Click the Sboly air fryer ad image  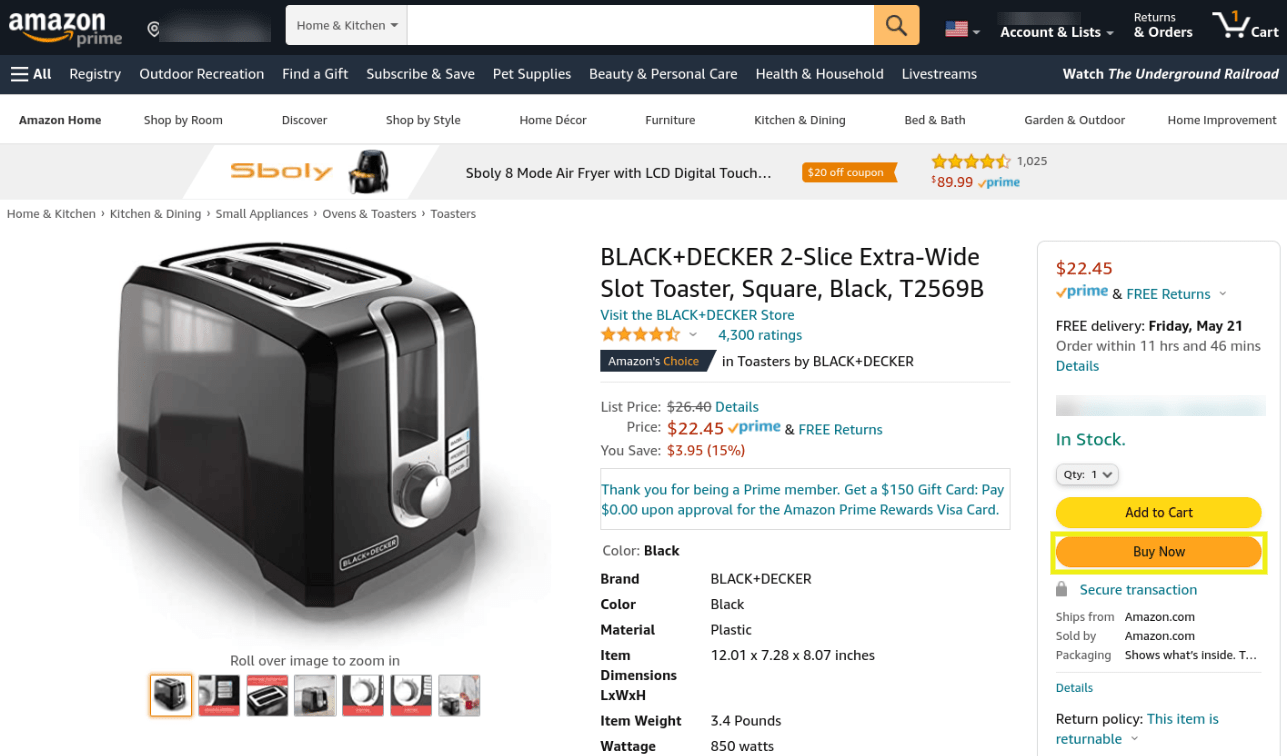click(368, 172)
